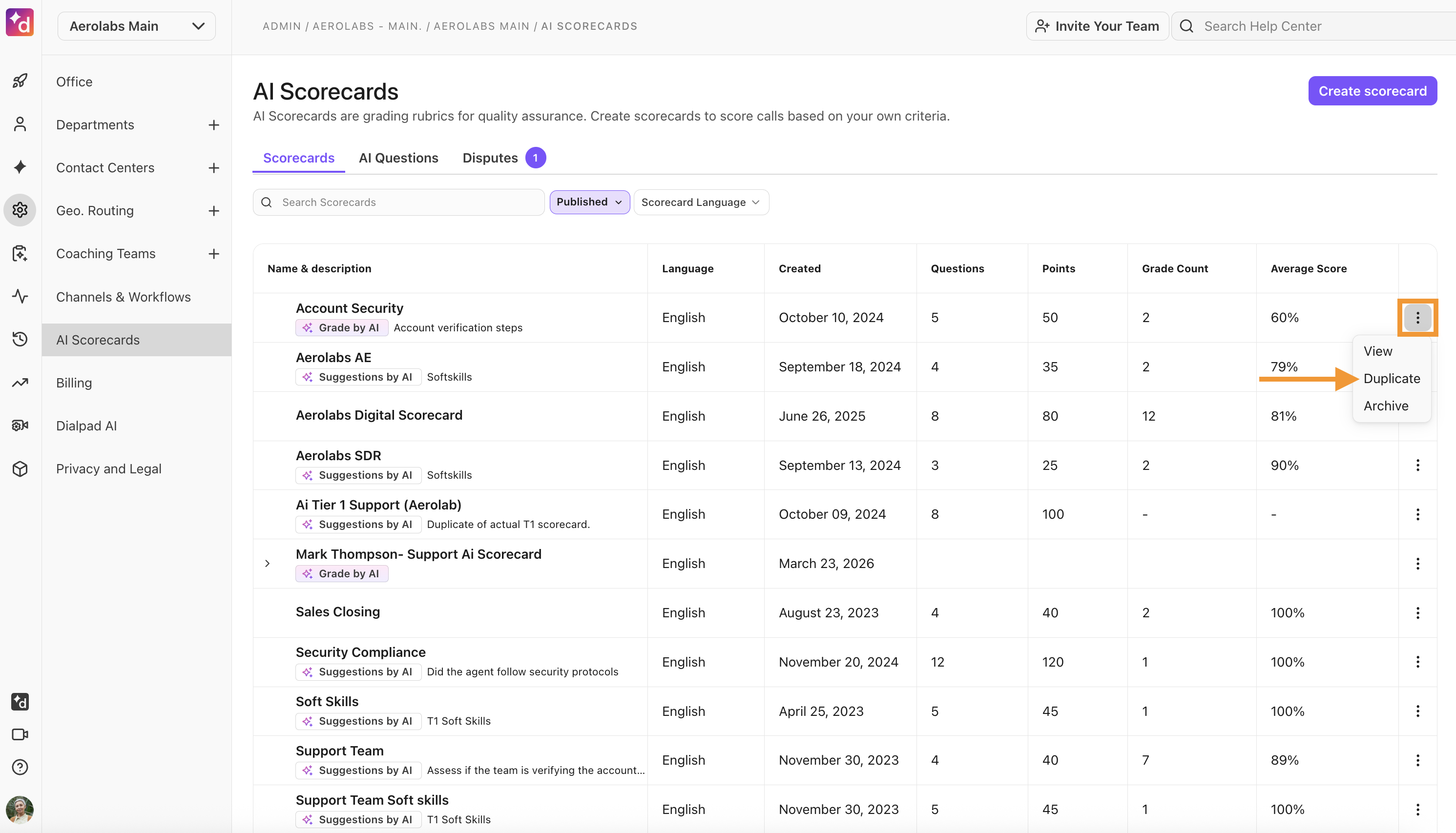Open Billing in the sidebar
The image size is (1456, 833).
[74, 383]
